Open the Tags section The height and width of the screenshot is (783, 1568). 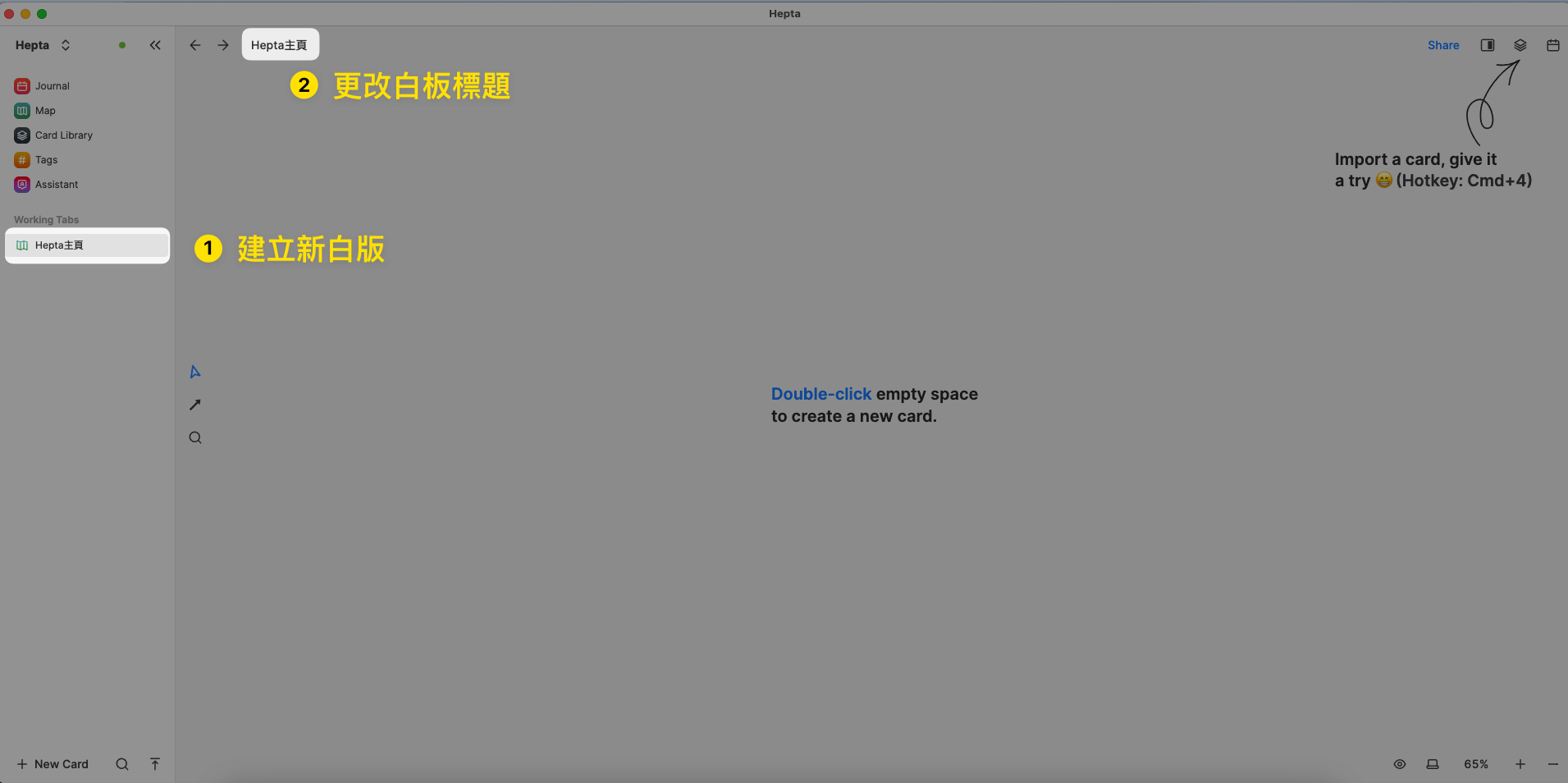point(46,160)
